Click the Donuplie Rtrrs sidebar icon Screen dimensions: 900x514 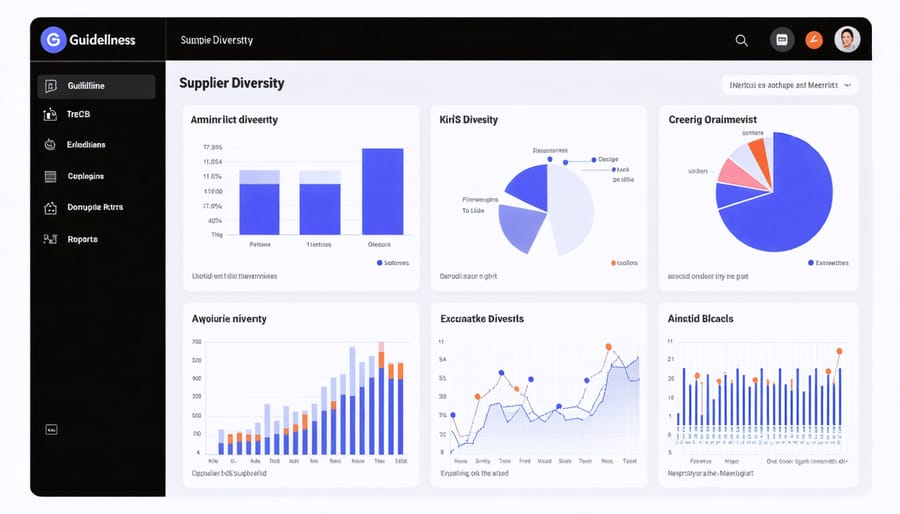click(50, 208)
